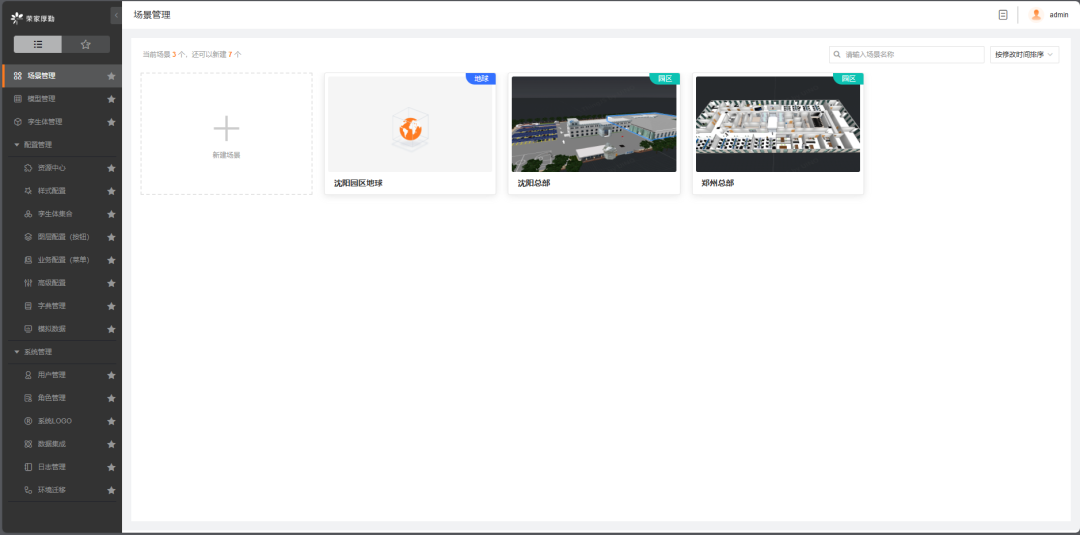The image size is (1080, 535).
Task: Switch to the menu list view tab
Action: [x=38, y=44]
